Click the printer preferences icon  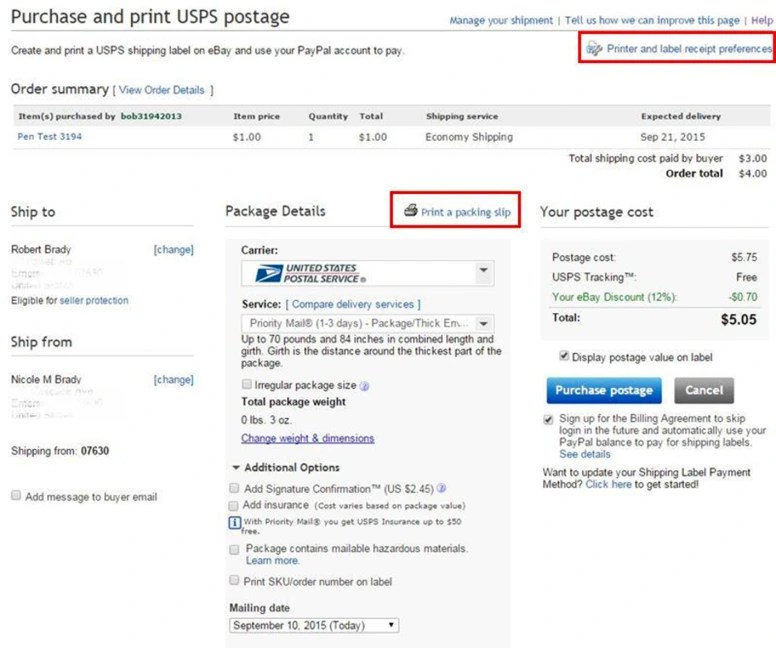point(594,48)
